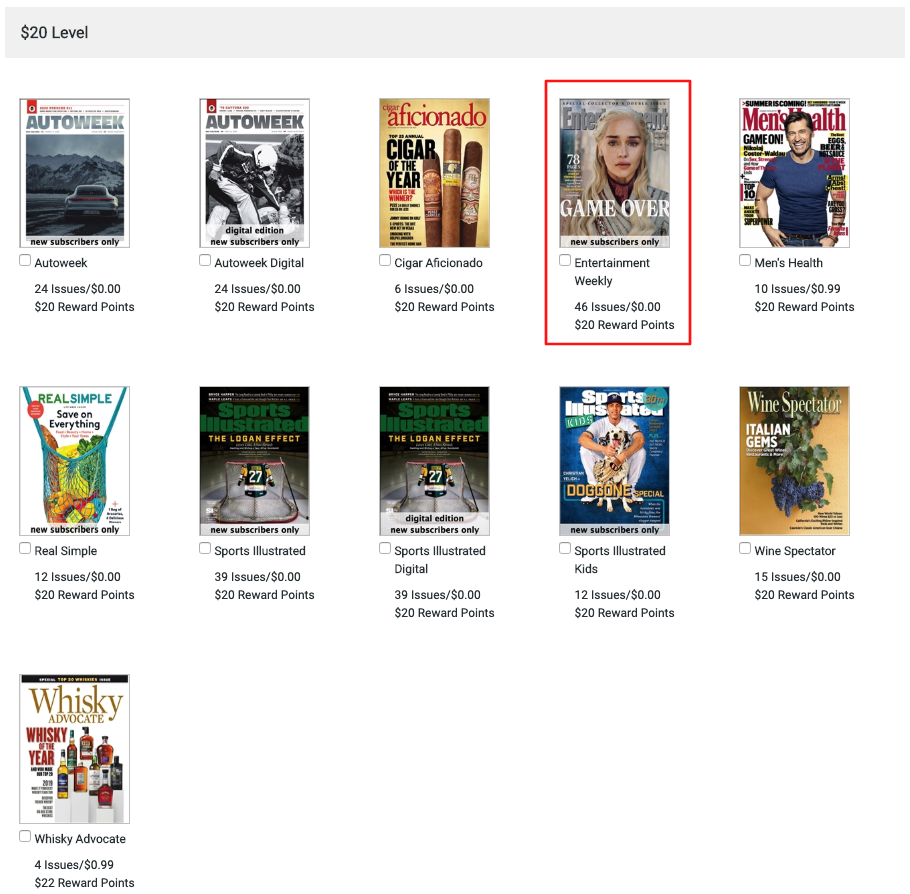Screen dimensions: 910x894
Task: Check the Whisky Advocate checkbox
Action: point(25,836)
